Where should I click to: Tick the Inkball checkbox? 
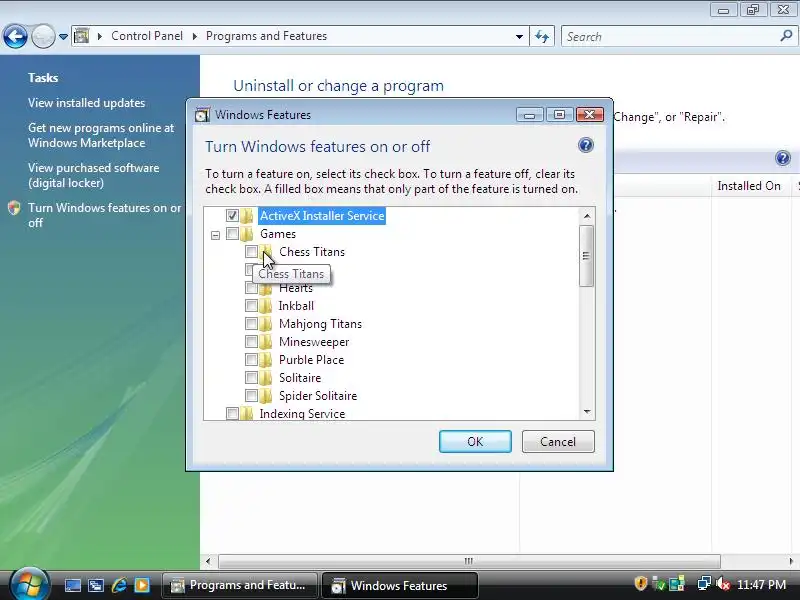[251, 306]
